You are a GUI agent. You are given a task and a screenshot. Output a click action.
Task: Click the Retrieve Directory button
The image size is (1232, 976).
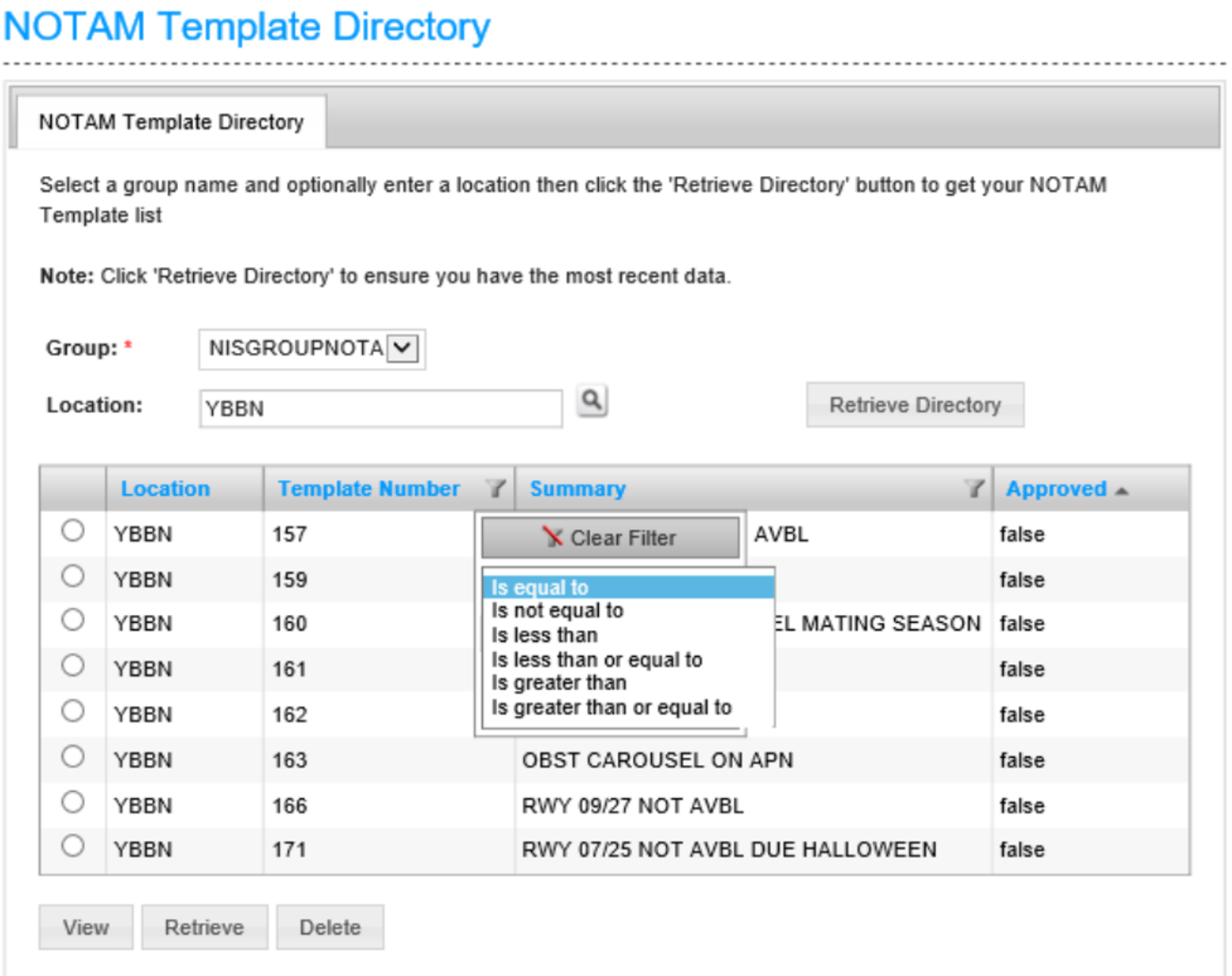915,405
